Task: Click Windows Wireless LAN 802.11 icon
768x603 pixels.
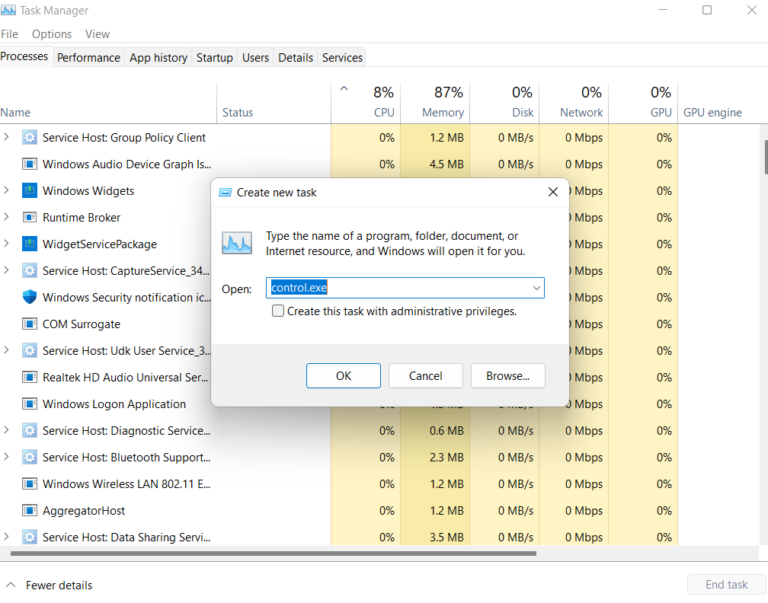Action: [29, 484]
